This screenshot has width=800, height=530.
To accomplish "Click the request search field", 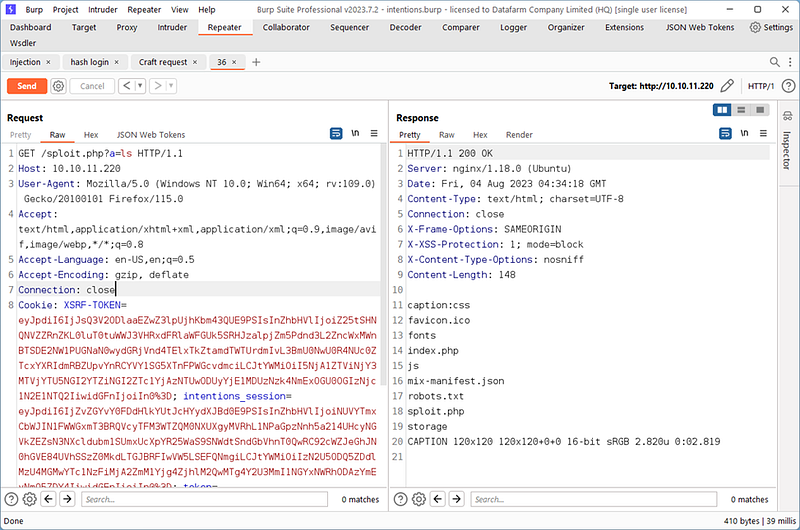I will pyautogui.click(x=204, y=499).
